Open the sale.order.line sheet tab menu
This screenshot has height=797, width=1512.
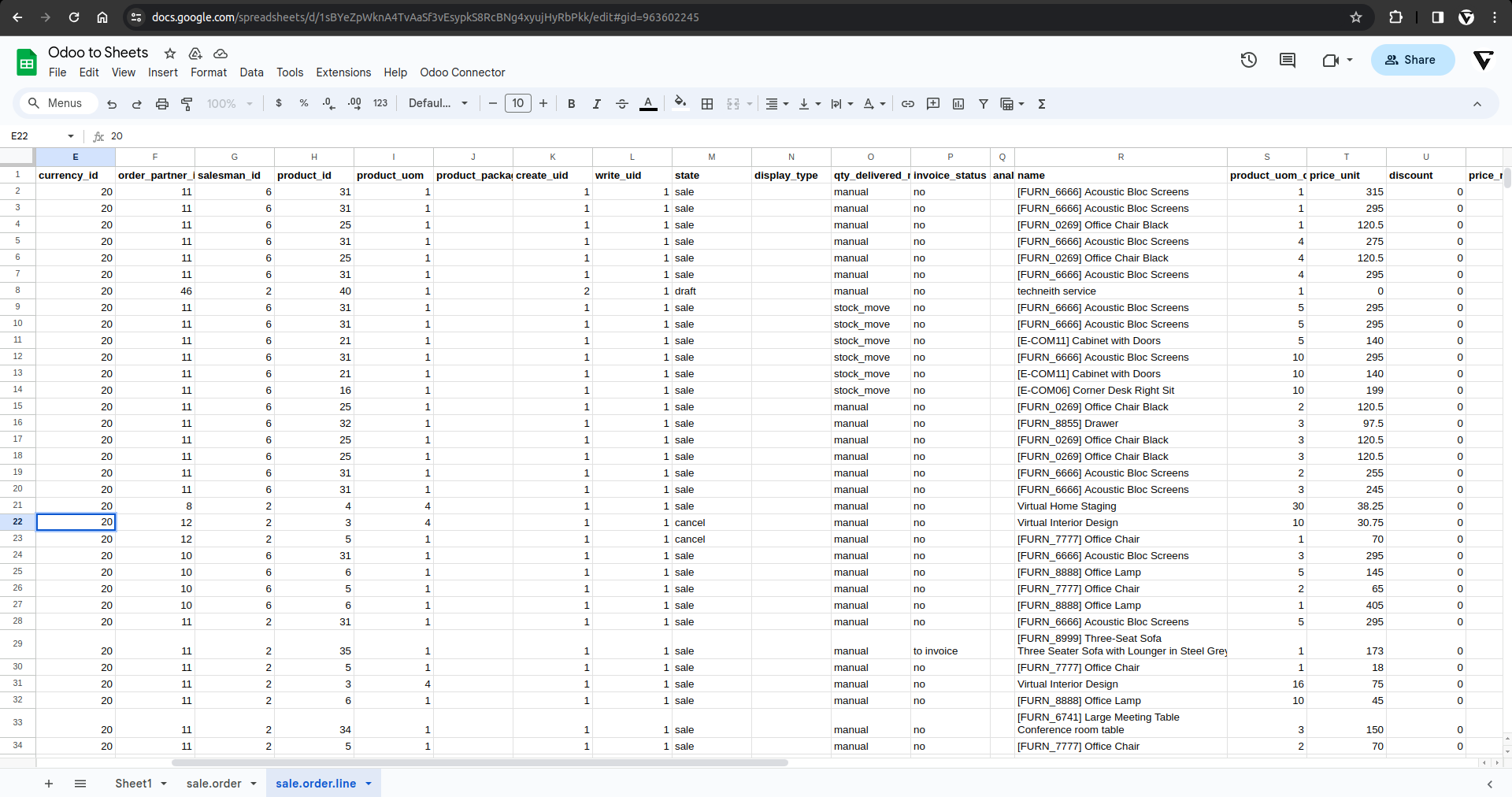368,784
